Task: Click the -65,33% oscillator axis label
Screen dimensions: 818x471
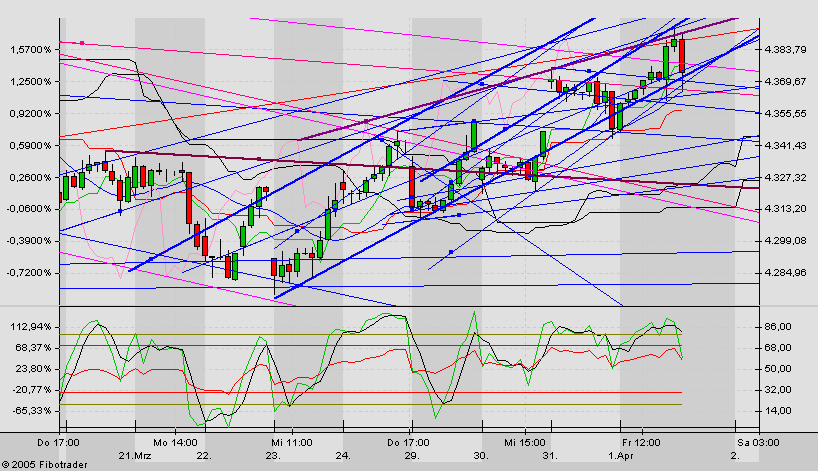Action: click(x=31, y=411)
